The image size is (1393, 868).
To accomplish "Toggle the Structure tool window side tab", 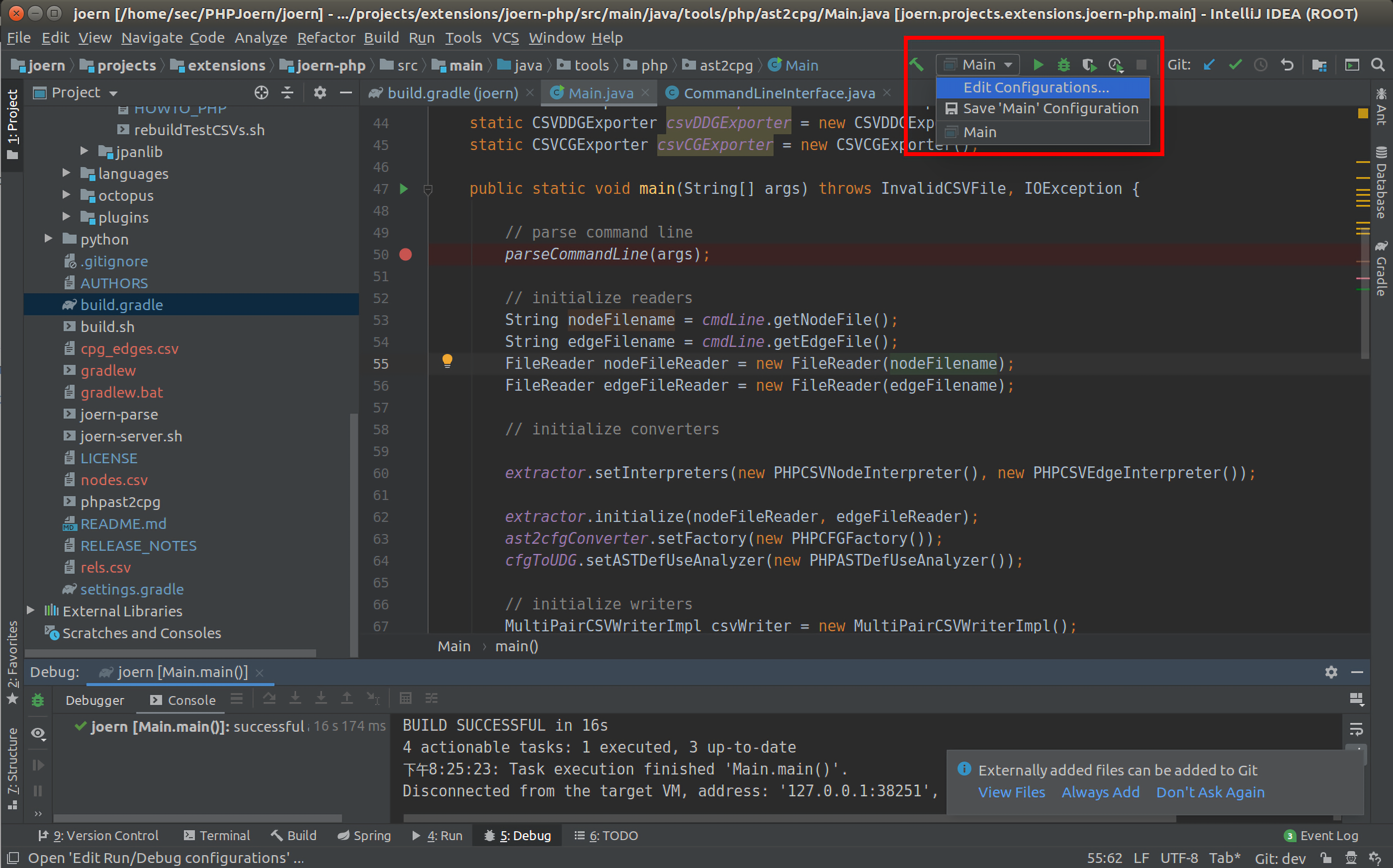I will tap(12, 769).
